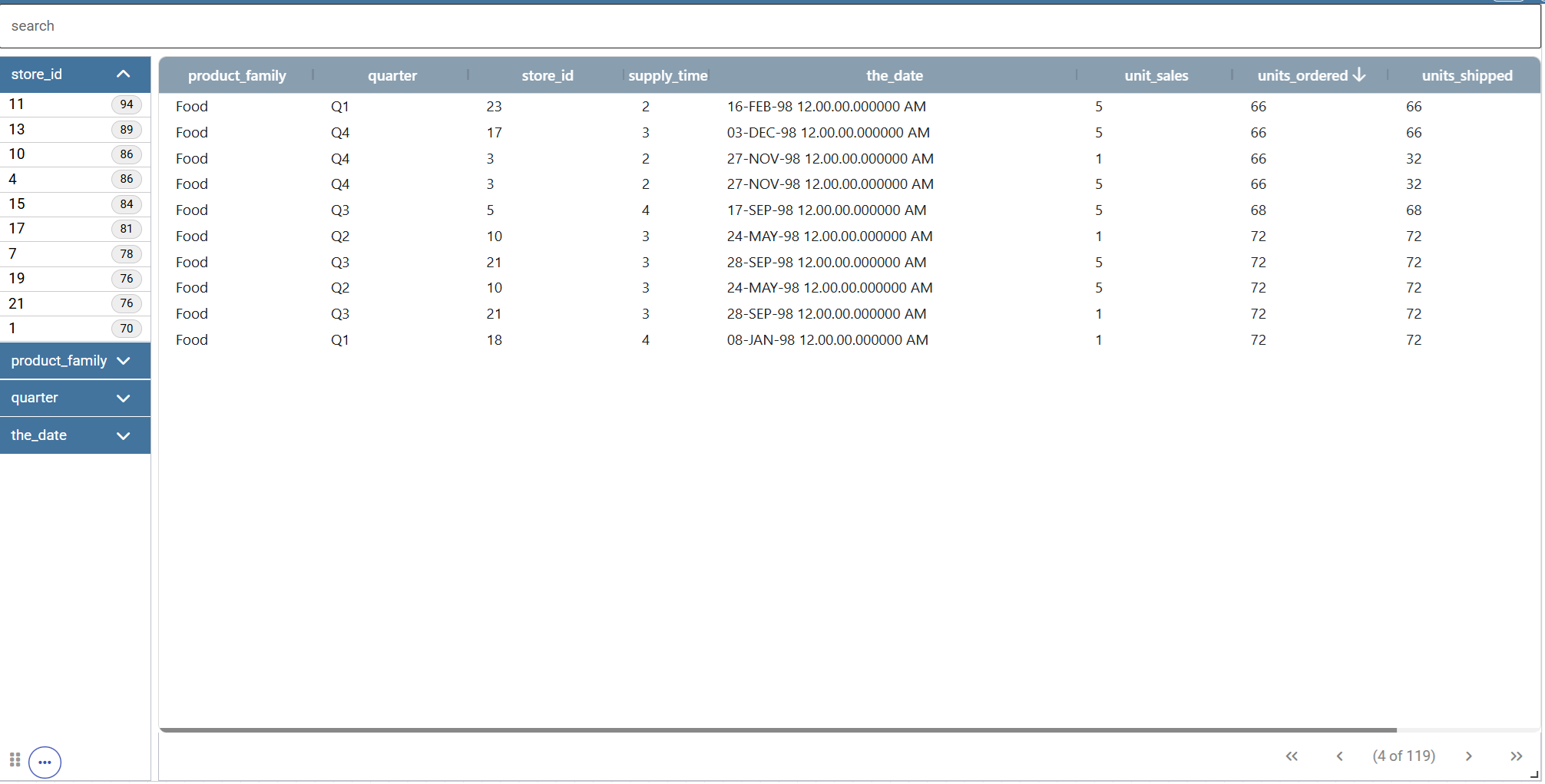Go to the next page

coord(1468,756)
